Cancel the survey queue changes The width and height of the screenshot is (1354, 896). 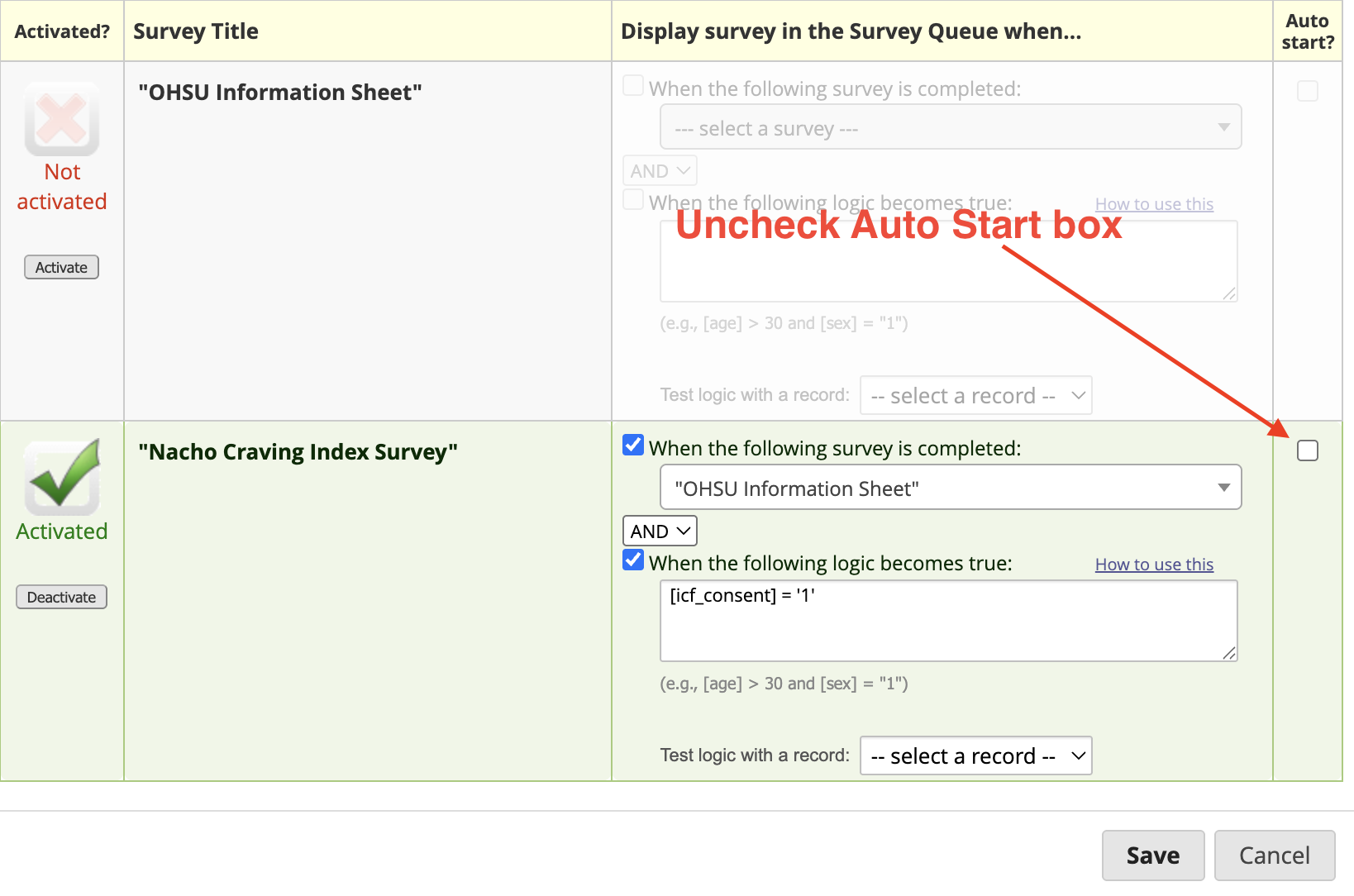(1274, 855)
